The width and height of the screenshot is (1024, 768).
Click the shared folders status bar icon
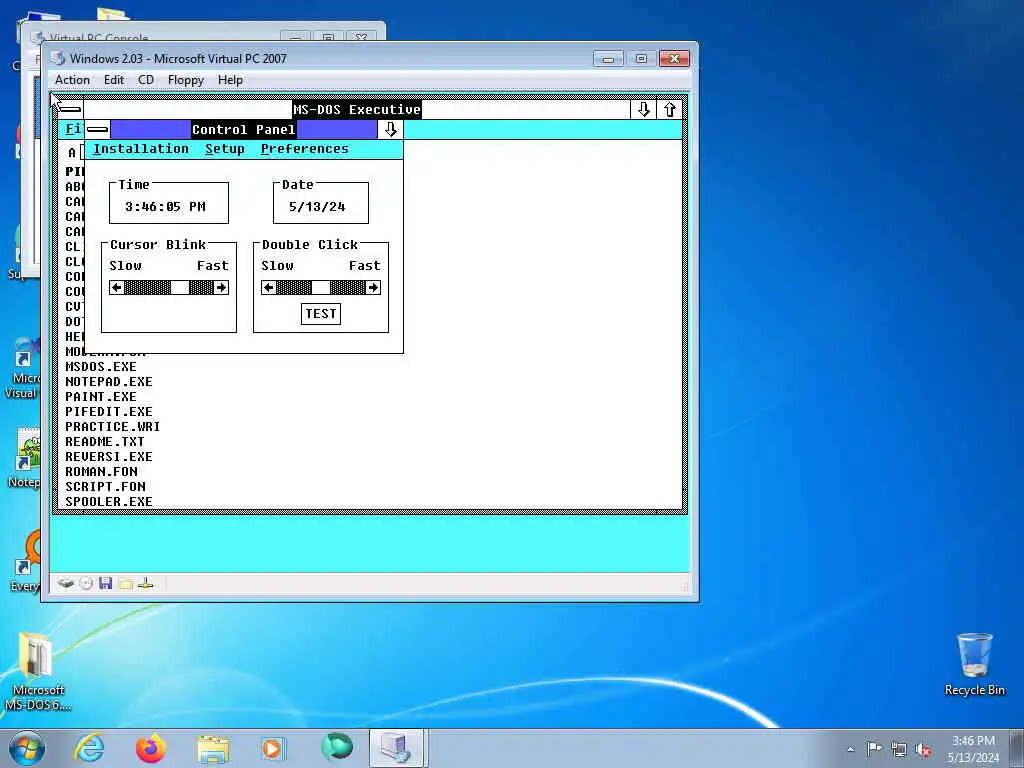pyautogui.click(x=126, y=583)
